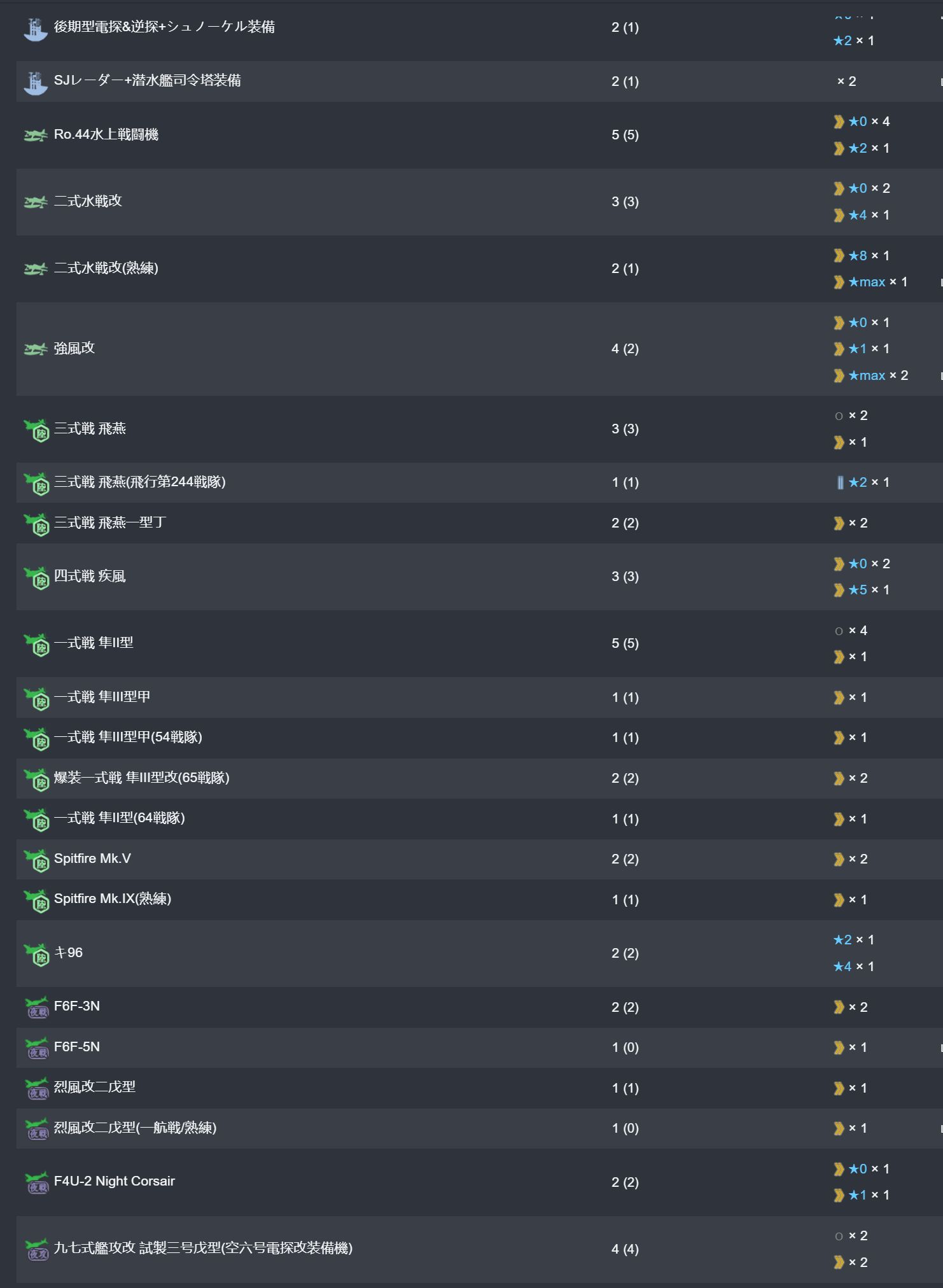Select the 四式戦 疾風 equipment name
Viewport: 943px width, 1288px height.
[x=90, y=577]
